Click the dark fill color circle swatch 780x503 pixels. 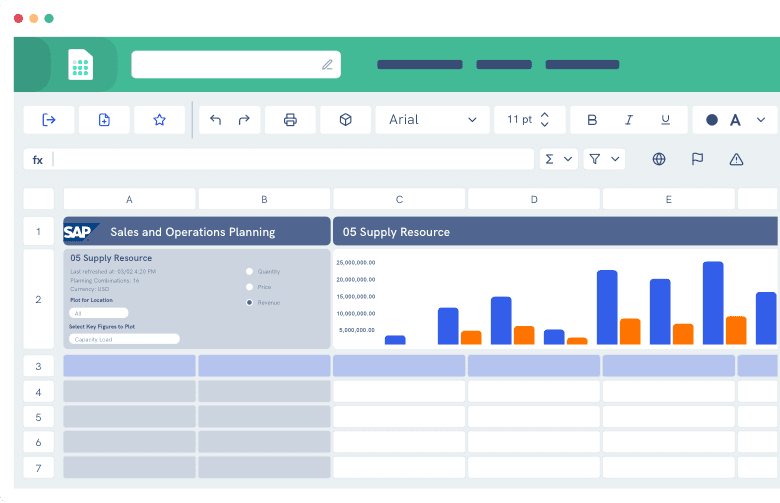(x=712, y=120)
